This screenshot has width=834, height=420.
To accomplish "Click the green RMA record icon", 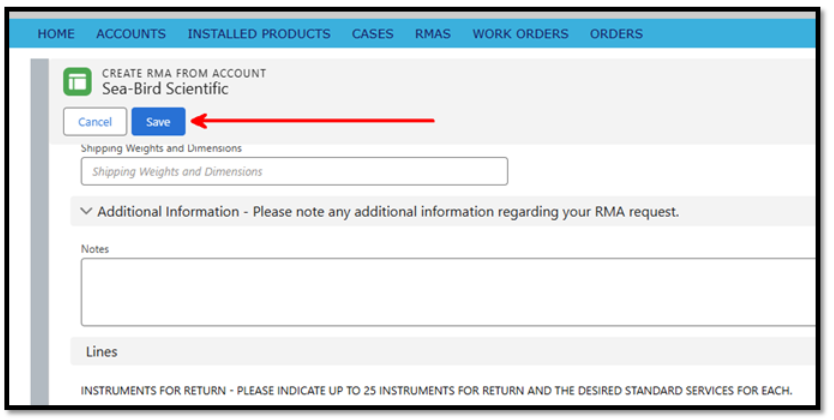I will 77,81.
